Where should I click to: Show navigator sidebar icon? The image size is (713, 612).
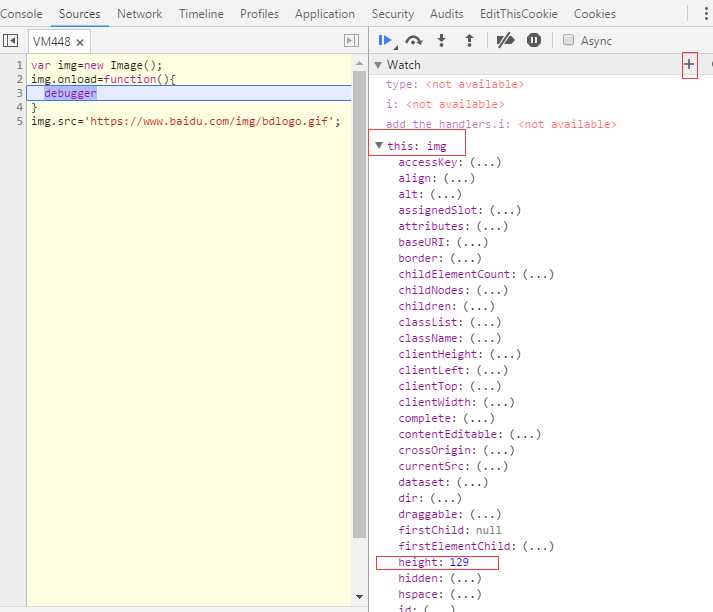[x=10, y=41]
